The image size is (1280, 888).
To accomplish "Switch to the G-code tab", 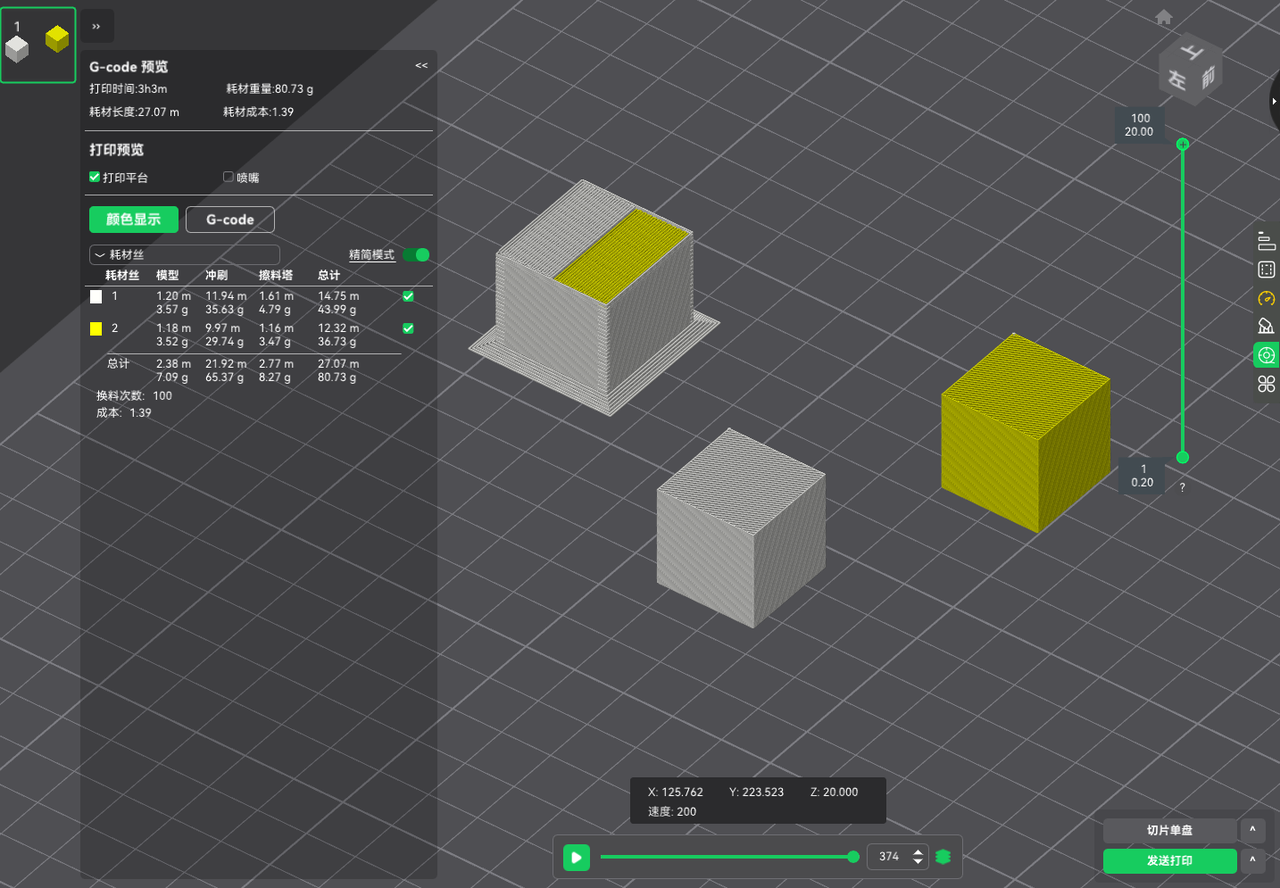I will [230, 219].
